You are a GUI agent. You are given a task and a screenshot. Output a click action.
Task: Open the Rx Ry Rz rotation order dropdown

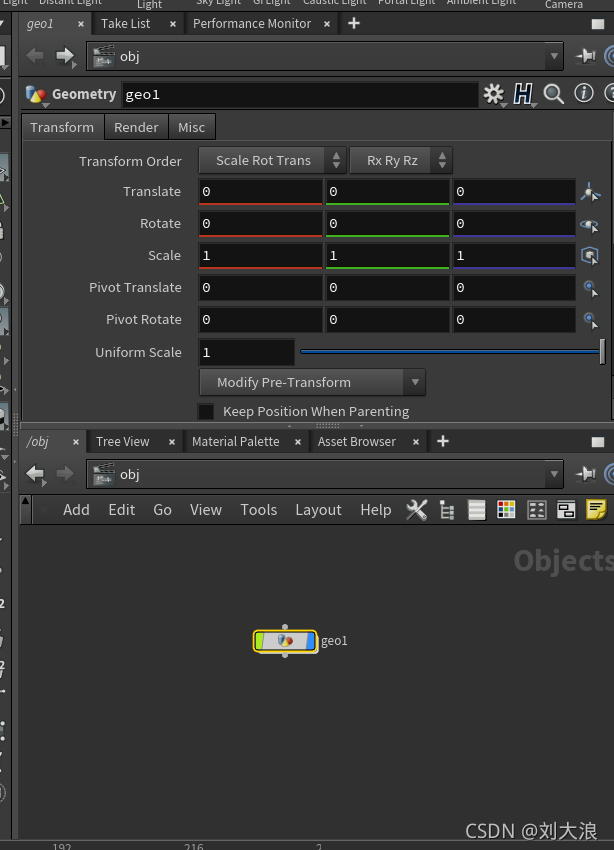pyautogui.click(x=400, y=160)
